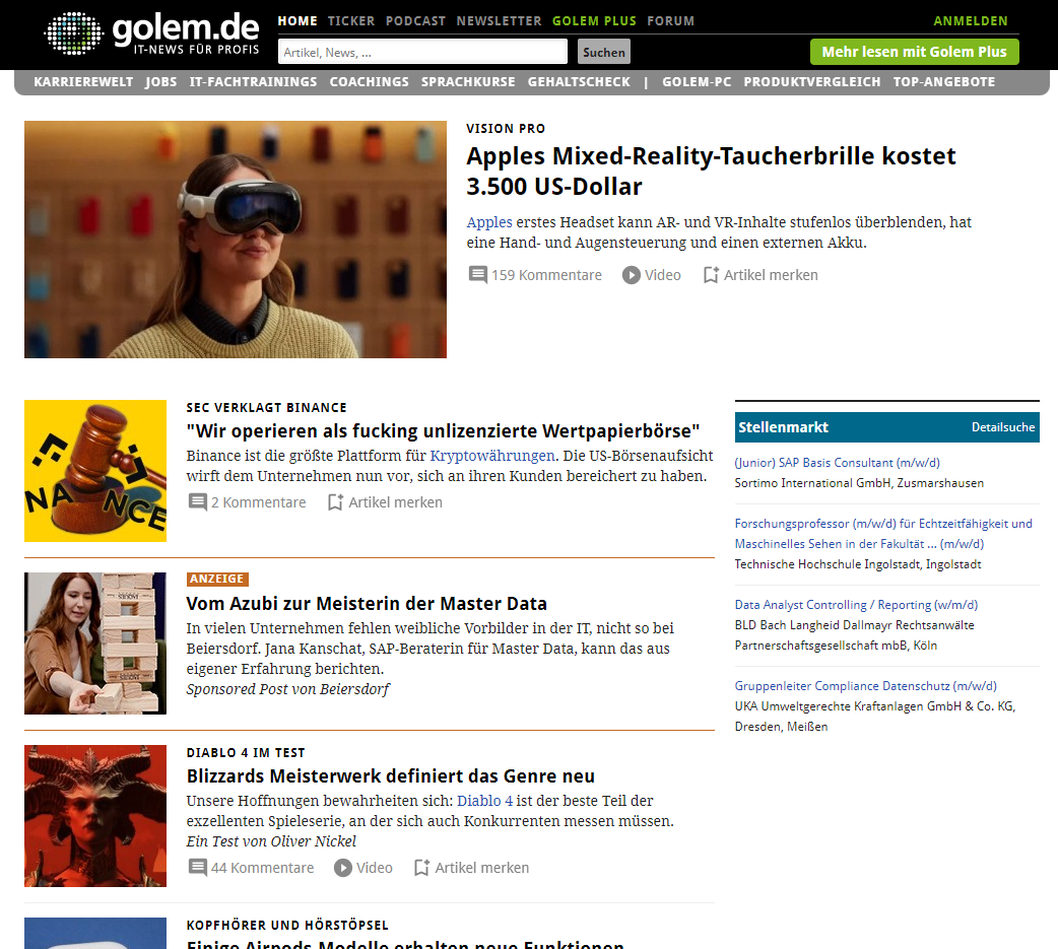Open the Diablo 4 Lilith thumbnail
This screenshot has width=1058, height=949.
pyautogui.click(x=95, y=816)
